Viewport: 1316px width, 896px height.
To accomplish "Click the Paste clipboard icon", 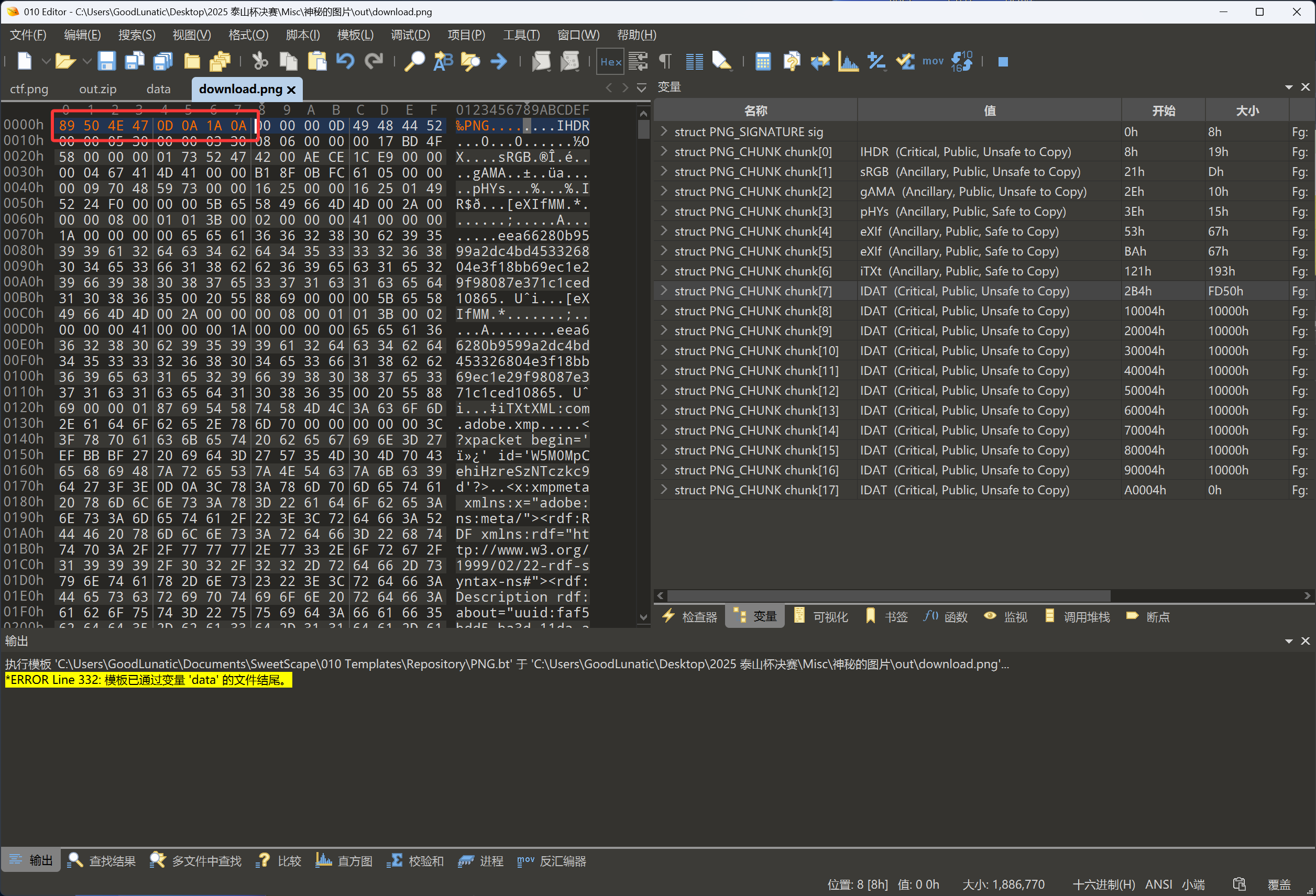I will (x=317, y=61).
